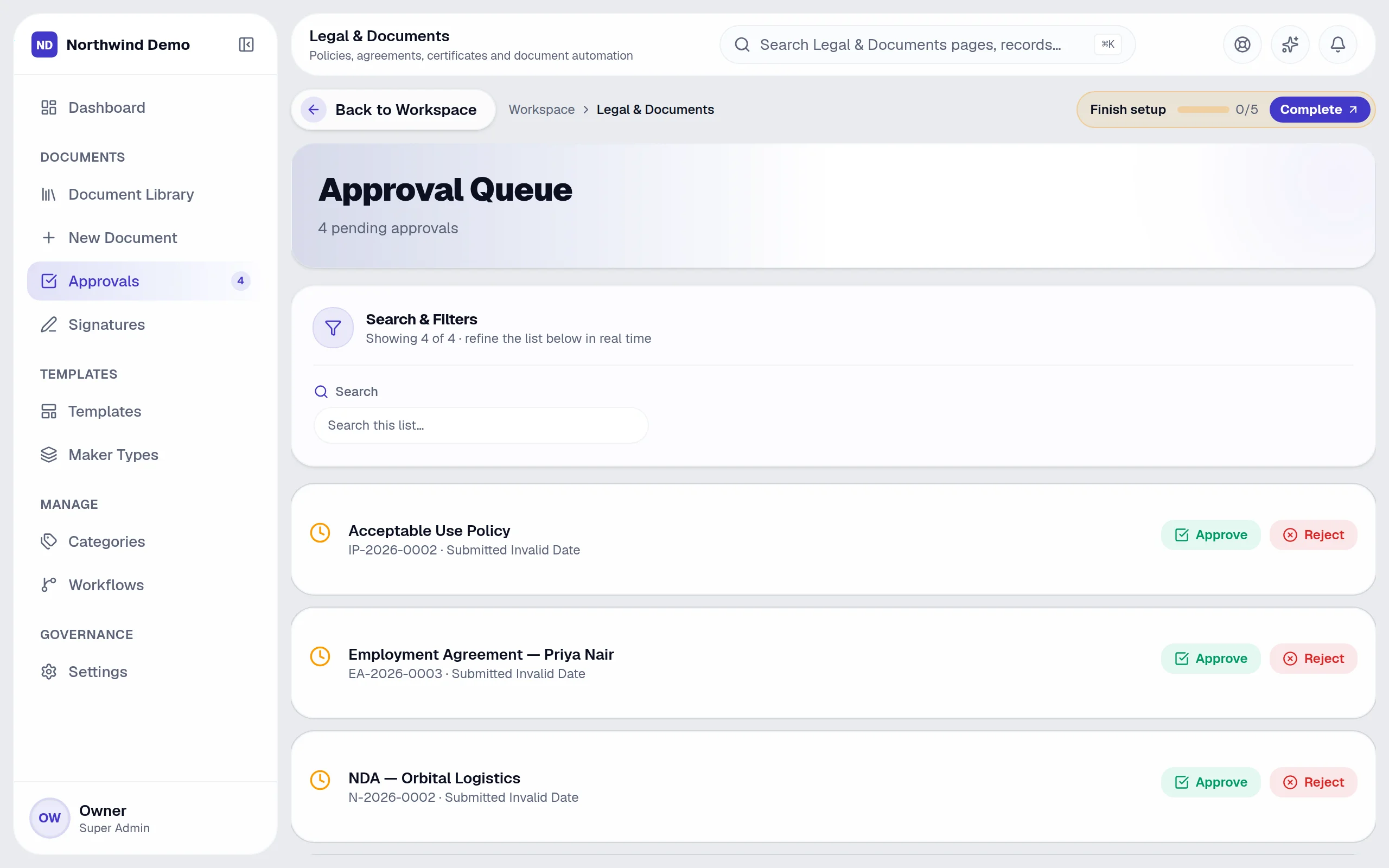Collapse the sidebar panel icon
Screen dimensions: 1389x868
pyautogui.click(x=246, y=44)
